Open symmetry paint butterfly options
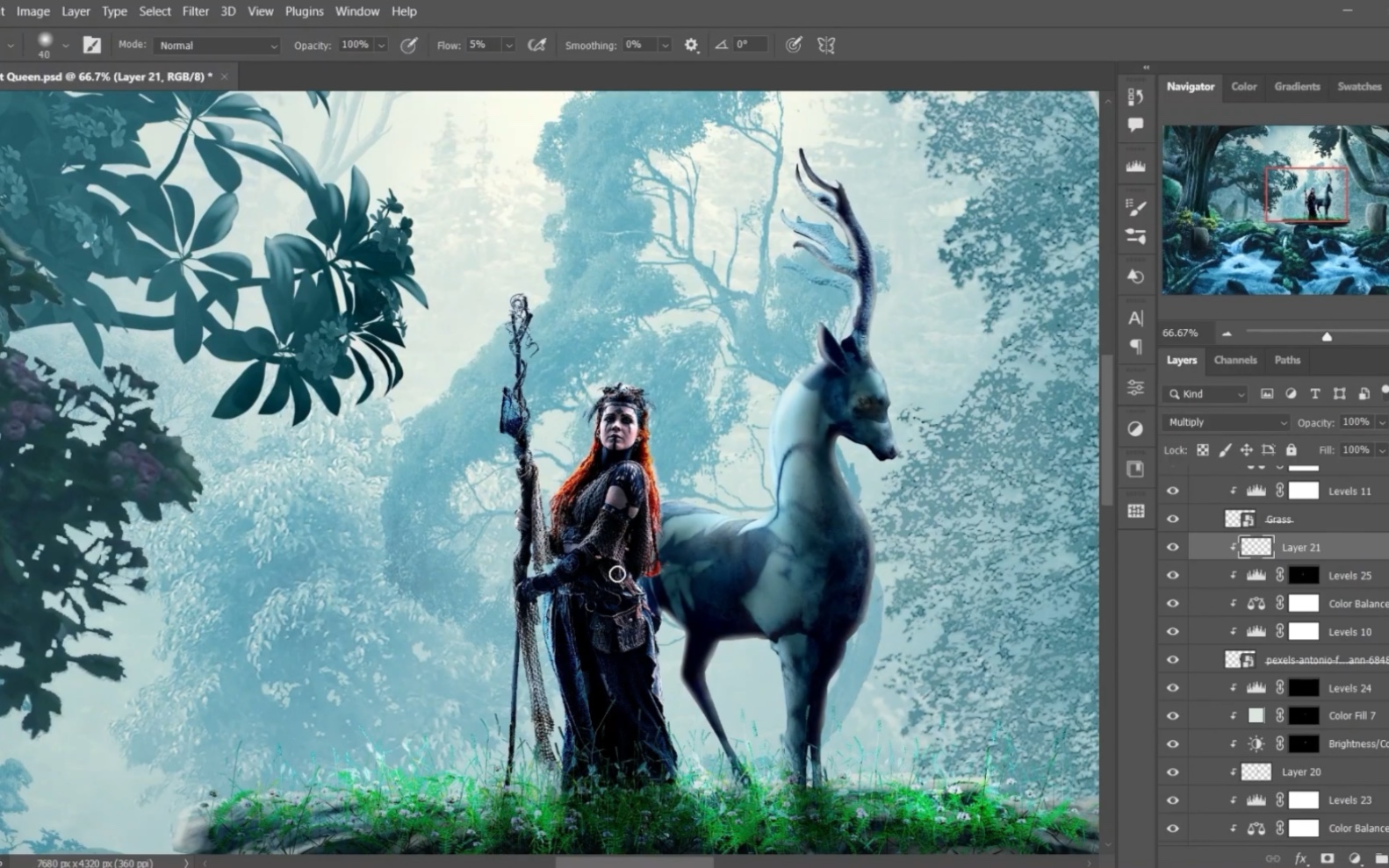This screenshot has height=868, width=1389. point(826,45)
